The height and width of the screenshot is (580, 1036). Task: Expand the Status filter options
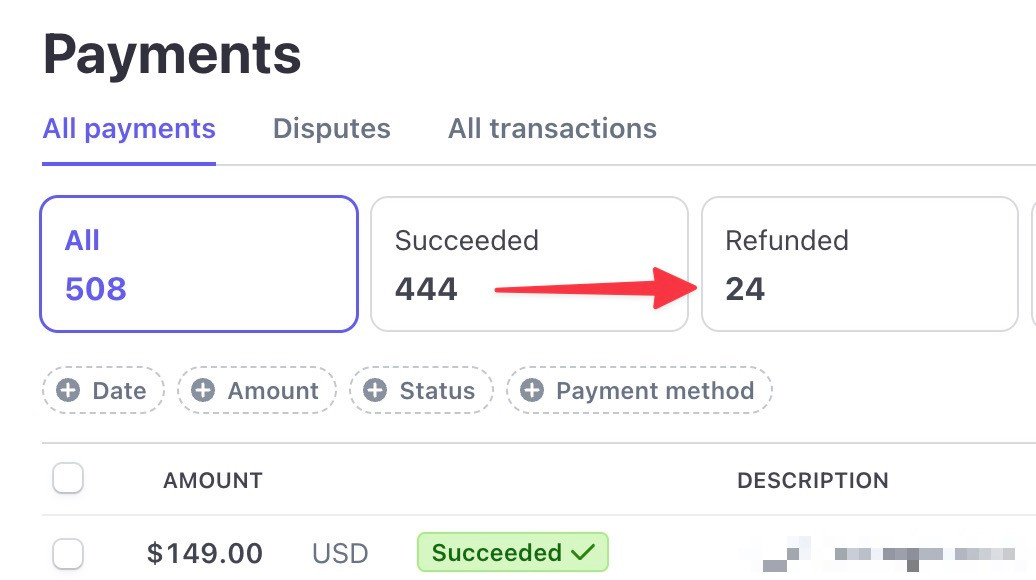click(422, 390)
